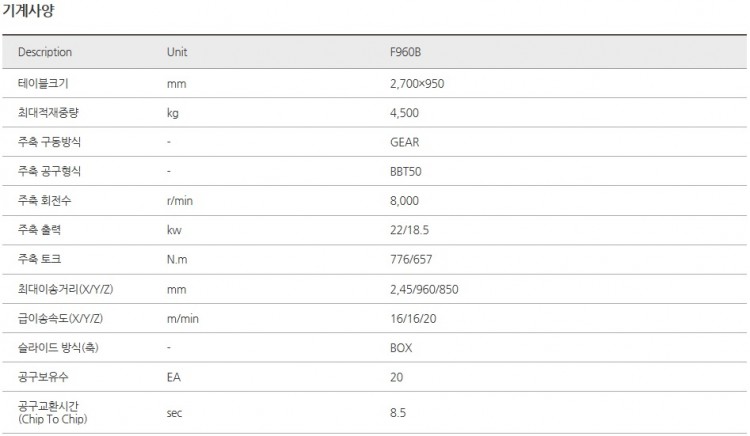Viewport: 750px width, 436px height.
Task: Select the 2,45/960/850 travel distance value
Action: (x=422, y=289)
